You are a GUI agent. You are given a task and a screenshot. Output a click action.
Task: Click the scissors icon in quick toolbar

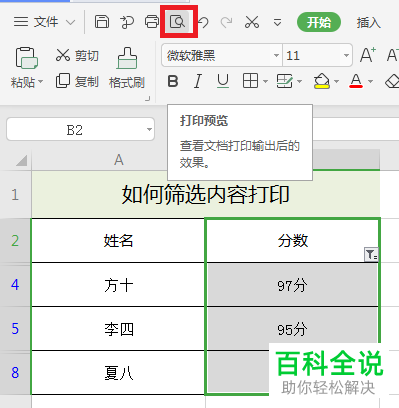coord(252,22)
